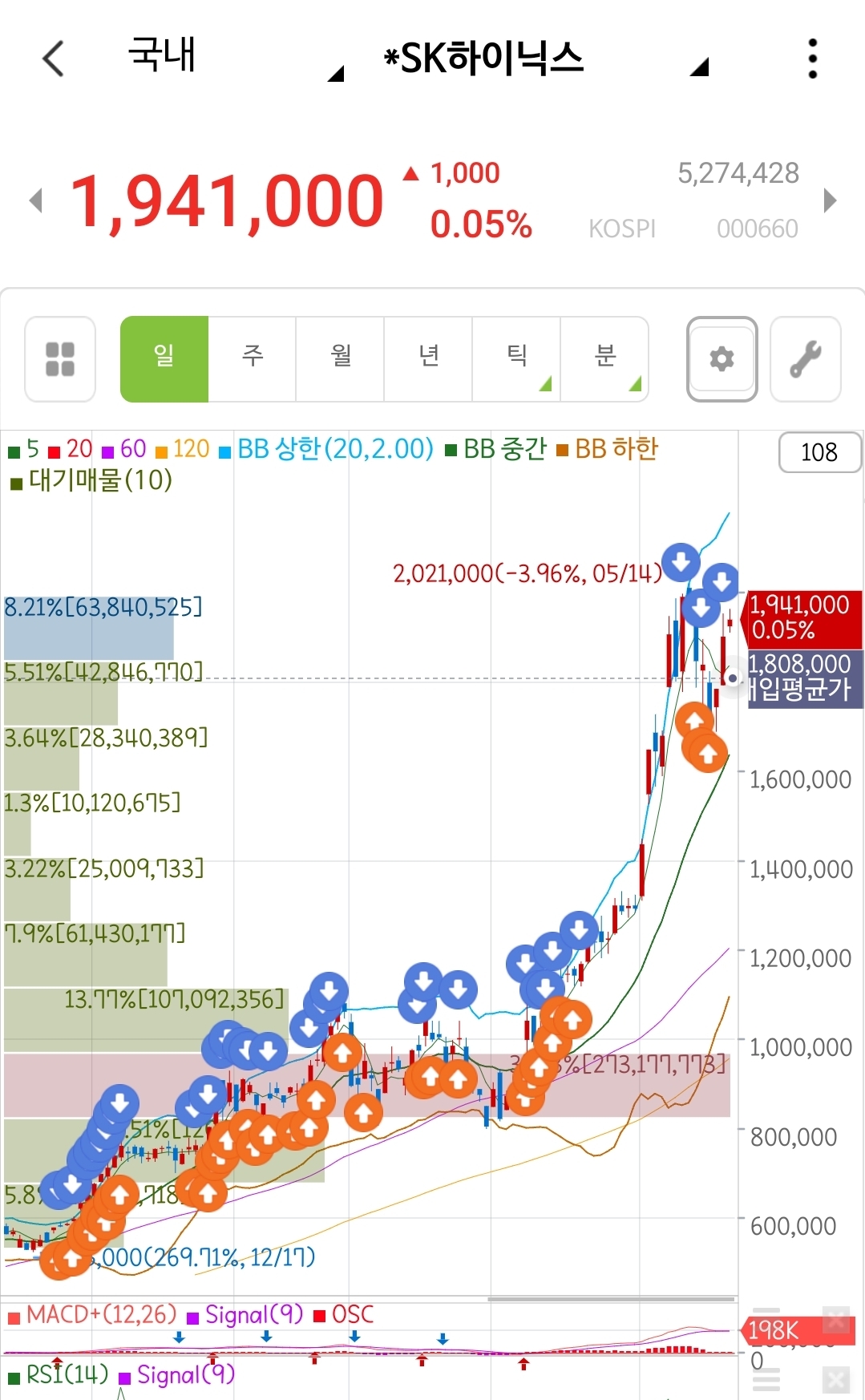The image size is (865, 1400).
Task: Open chart settings gear button
Action: coord(722,358)
